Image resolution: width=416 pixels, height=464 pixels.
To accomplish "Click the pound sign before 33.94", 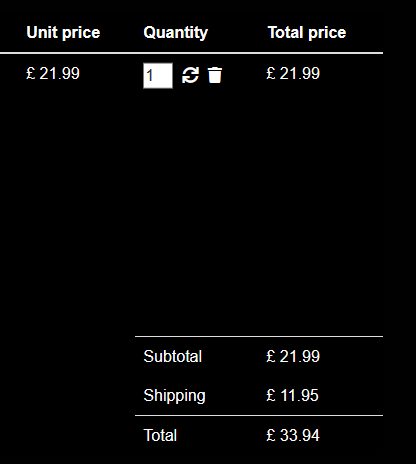I will (271, 435).
